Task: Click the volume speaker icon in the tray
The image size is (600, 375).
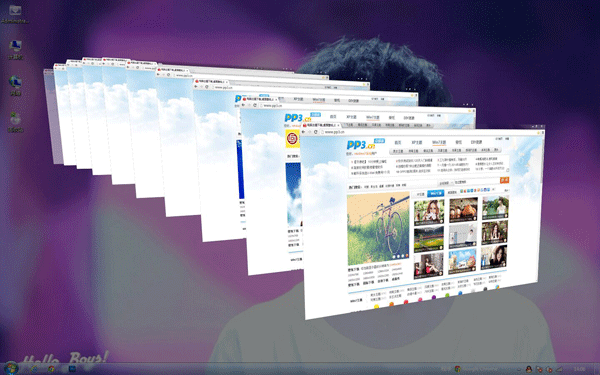Action: (x=559, y=369)
